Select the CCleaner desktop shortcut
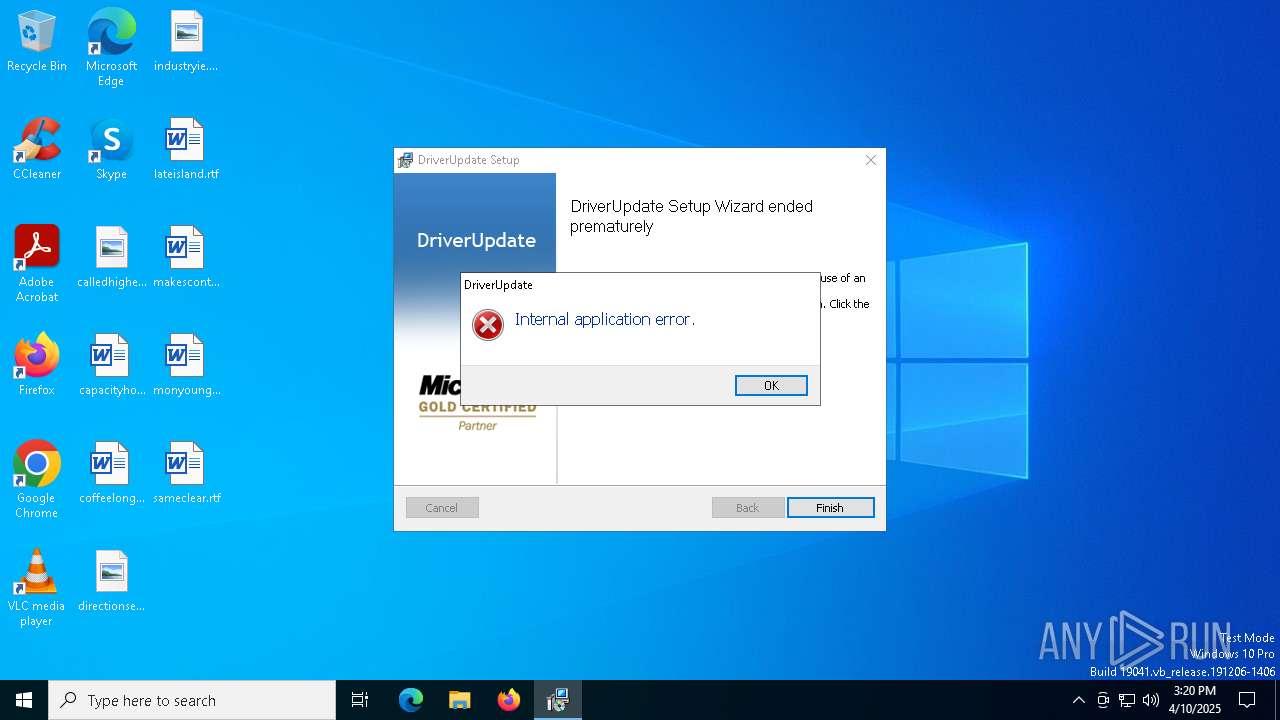1280x720 pixels. (x=37, y=150)
